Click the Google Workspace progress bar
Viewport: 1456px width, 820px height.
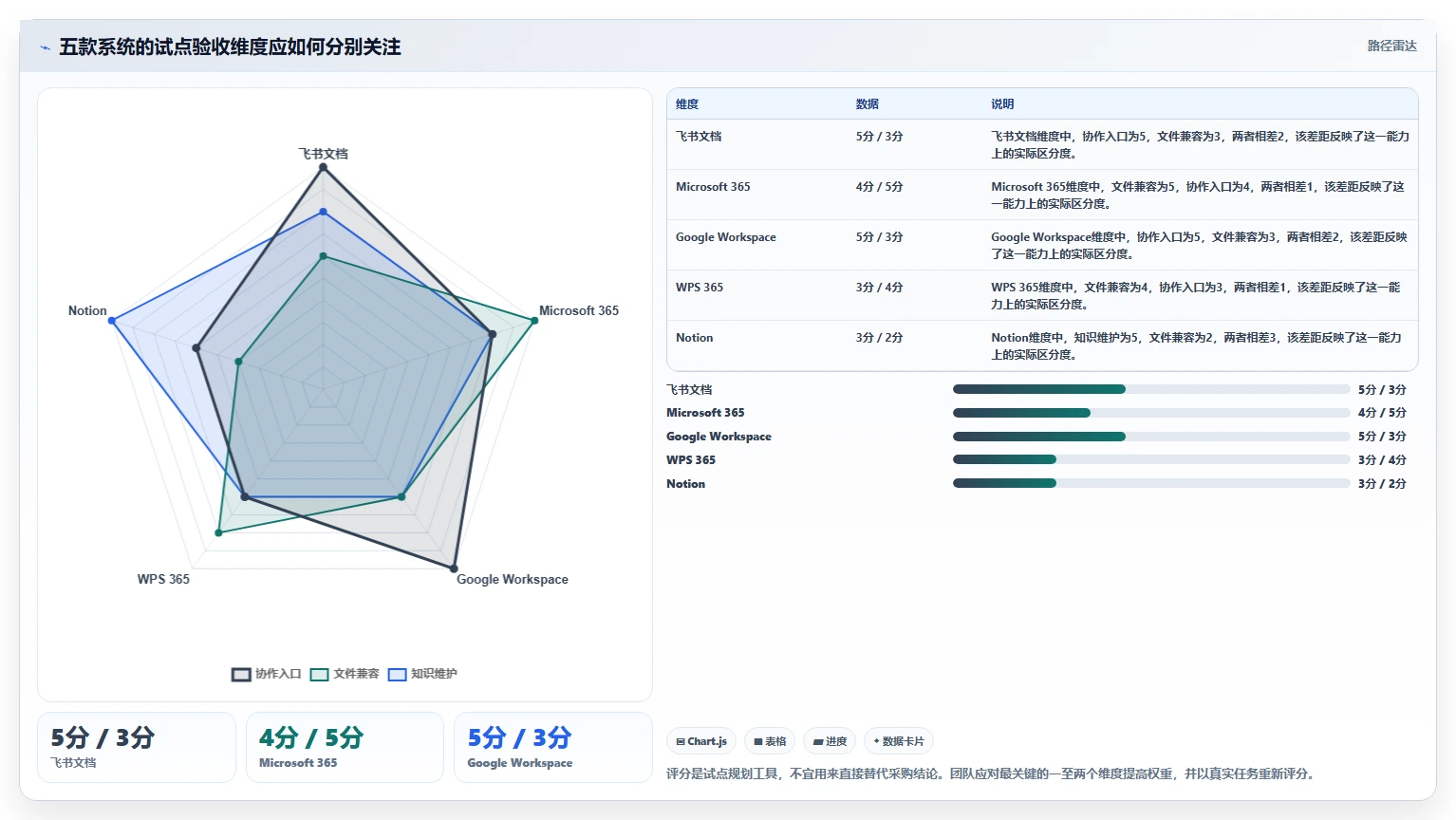pyautogui.click(x=1151, y=437)
